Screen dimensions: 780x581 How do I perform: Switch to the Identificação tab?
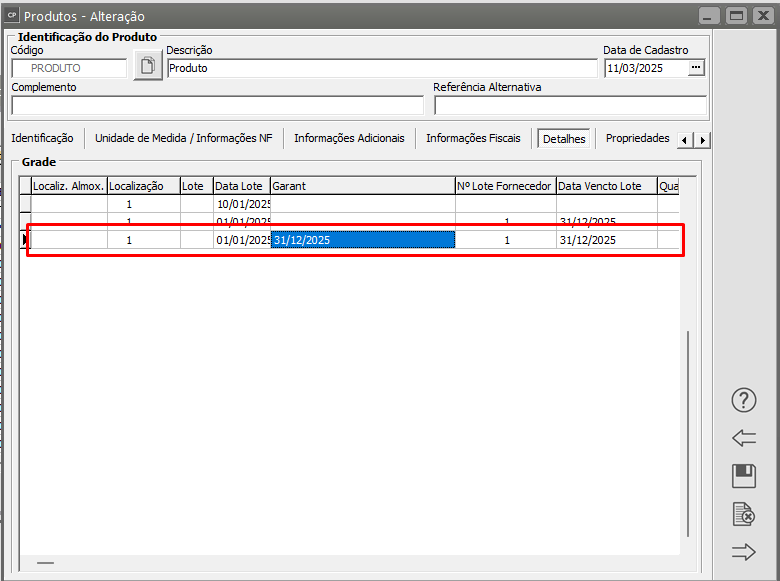(x=42, y=139)
